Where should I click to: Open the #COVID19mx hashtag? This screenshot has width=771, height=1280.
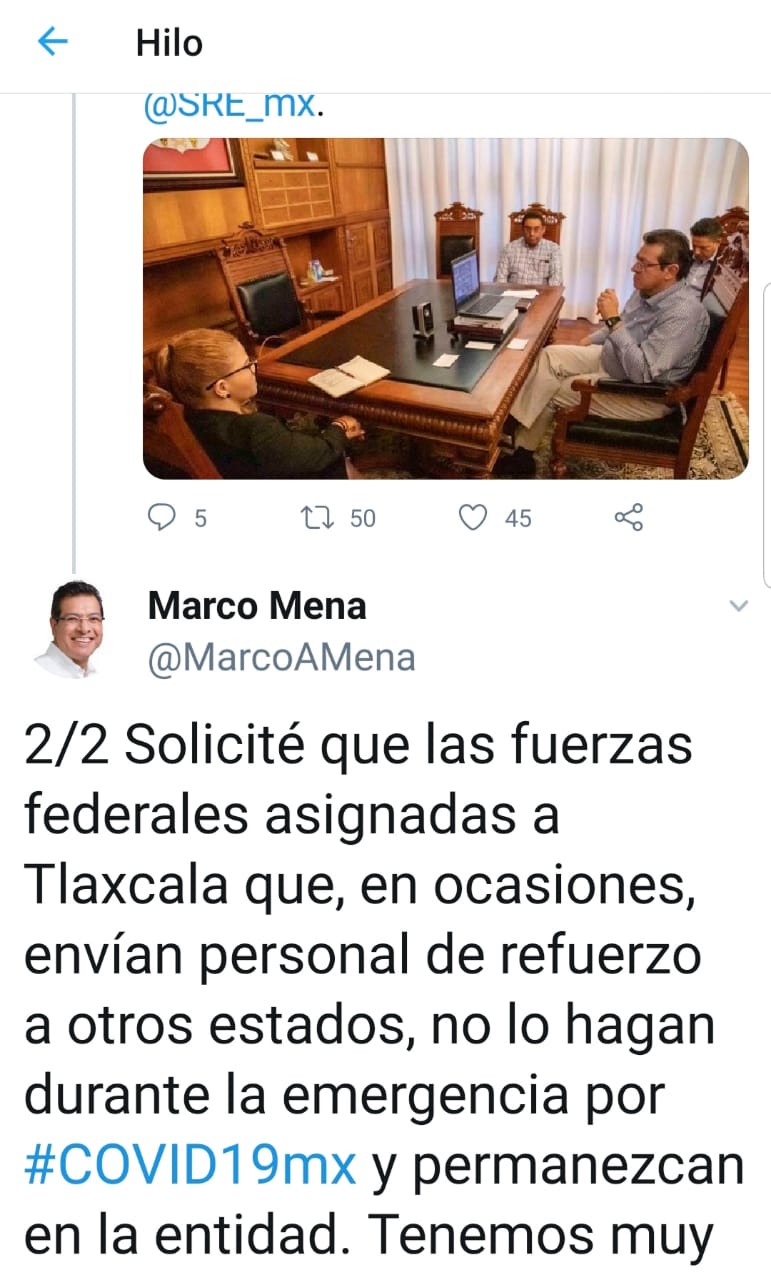pos(190,1165)
